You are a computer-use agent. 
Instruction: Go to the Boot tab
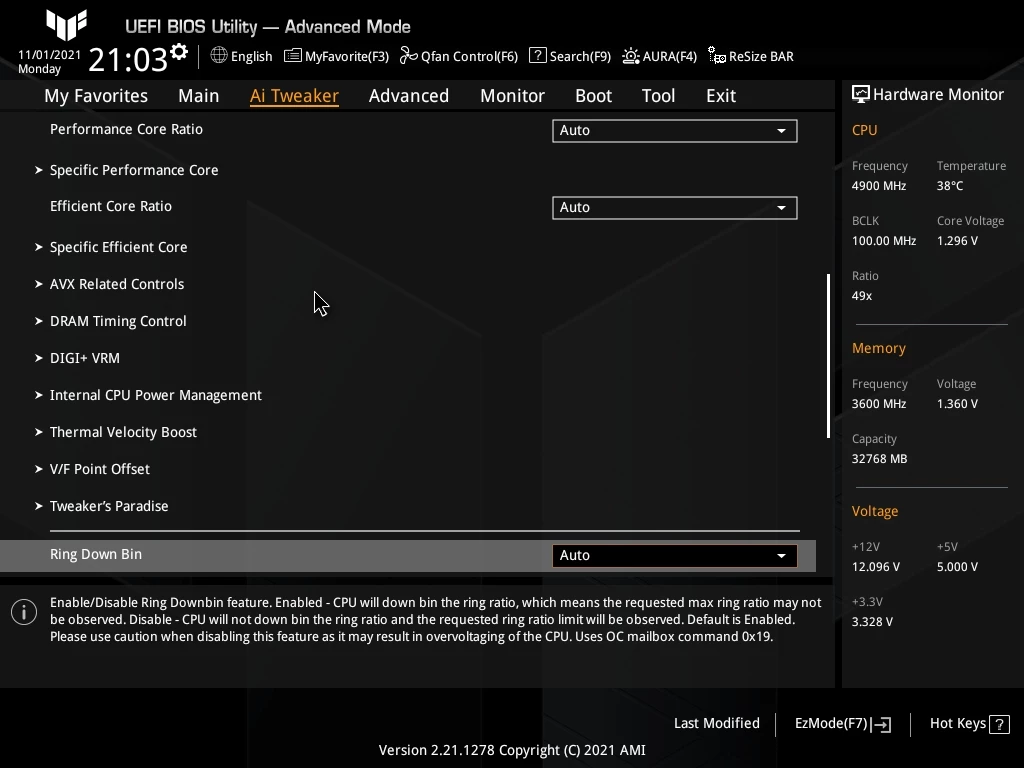594,96
